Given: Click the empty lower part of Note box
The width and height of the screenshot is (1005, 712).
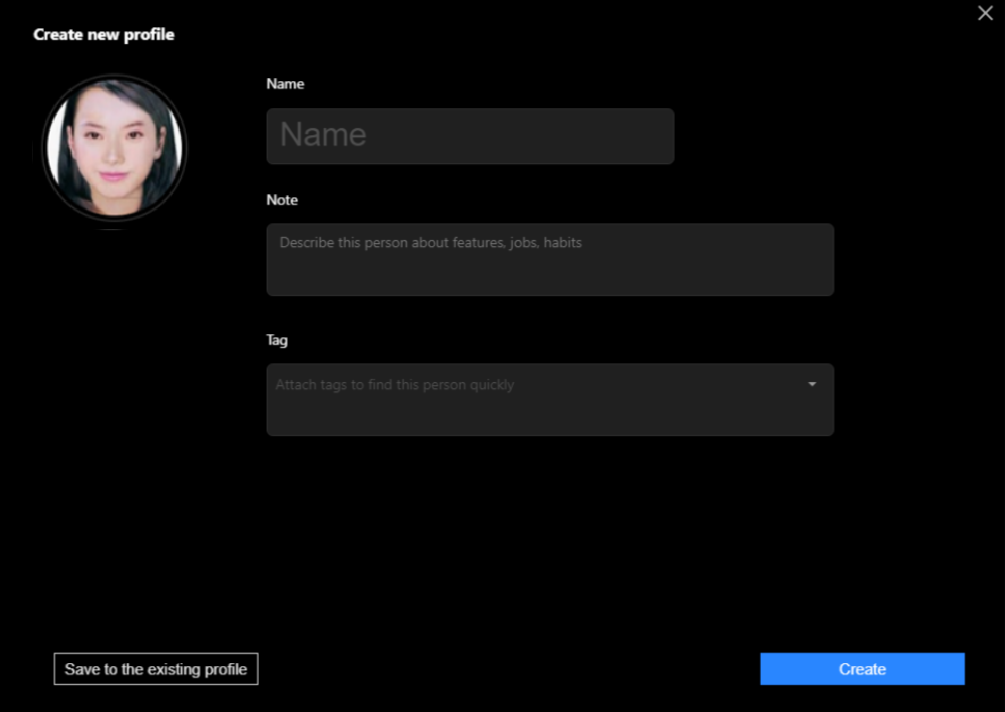Looking at the screenshot, I should (x=549, y=278).
